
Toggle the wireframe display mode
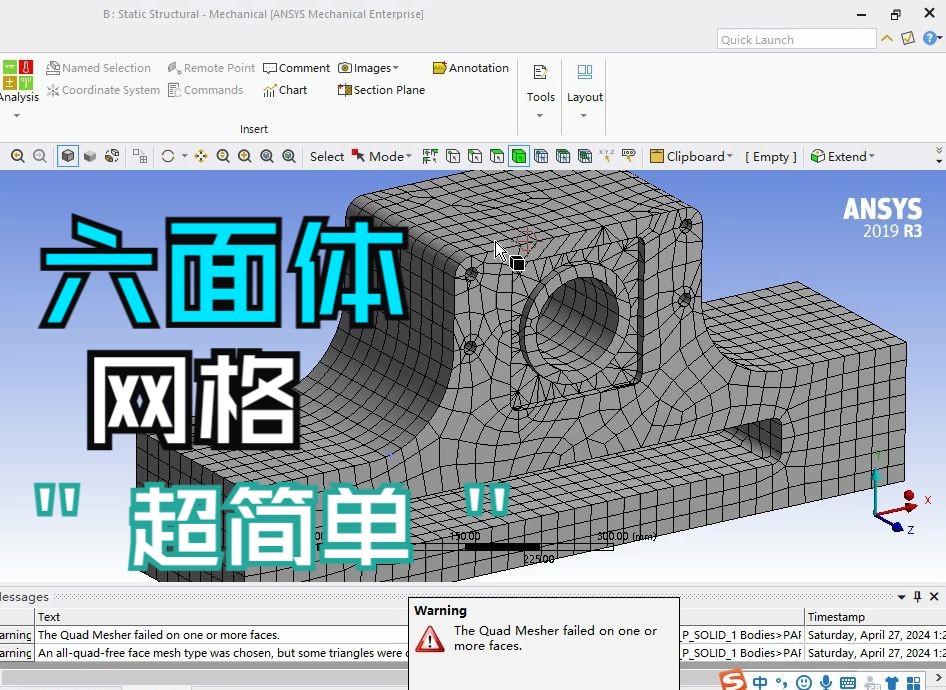(111, 156)
